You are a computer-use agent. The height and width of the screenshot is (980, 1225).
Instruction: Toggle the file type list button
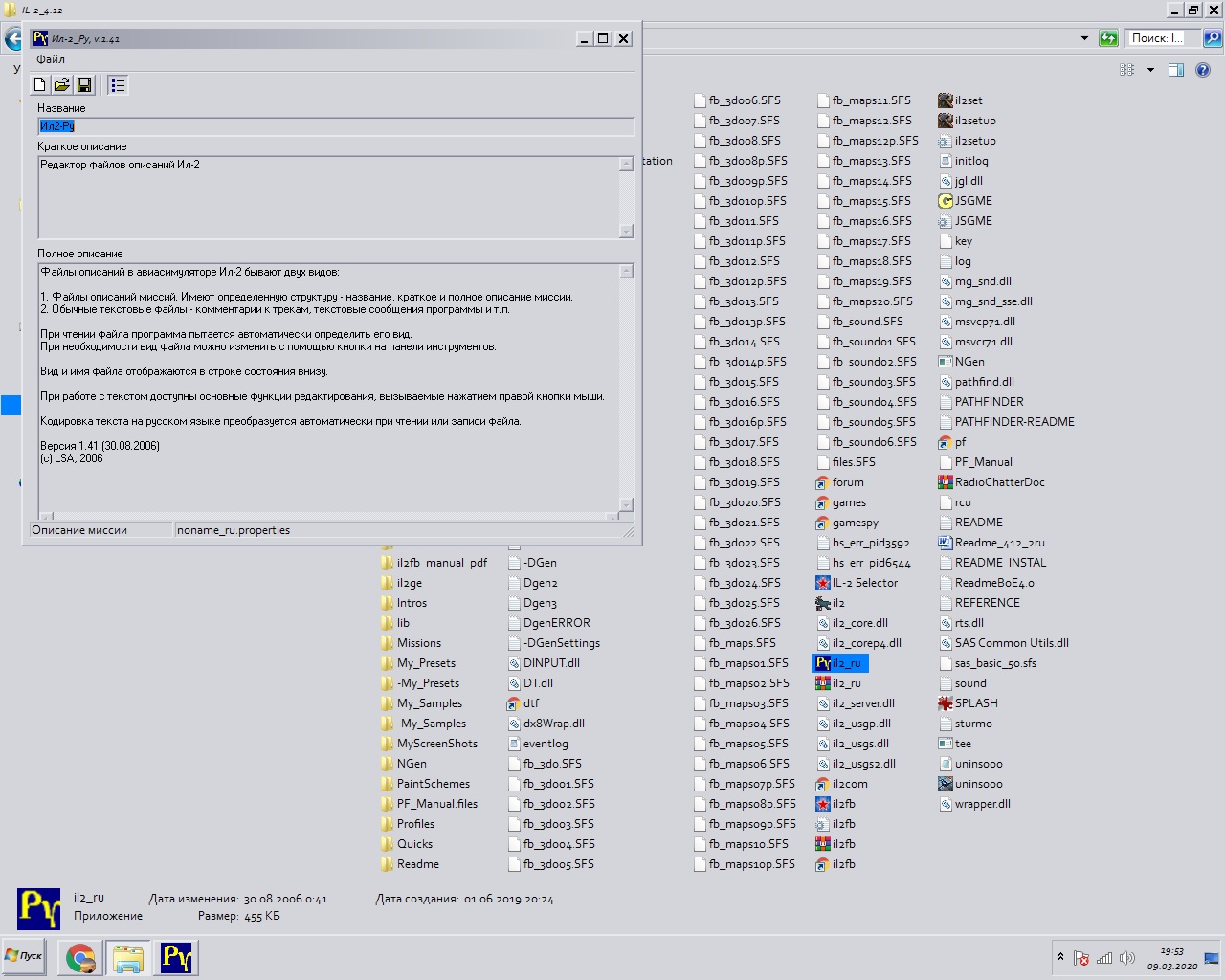118,85
